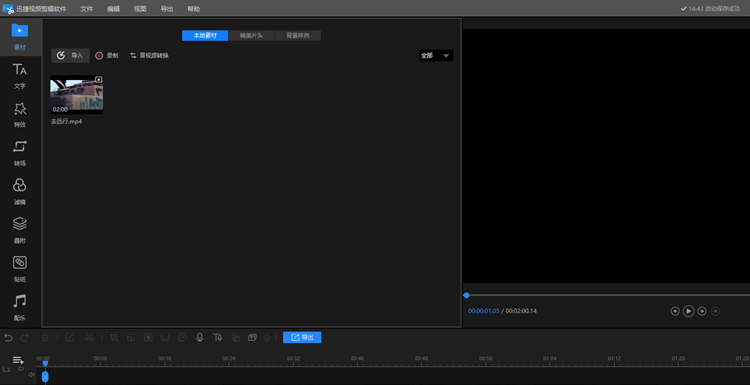Click the 00:56 mark on timeline ruler
This screenshot has height=385, width=750.
(x=485, y=358)
